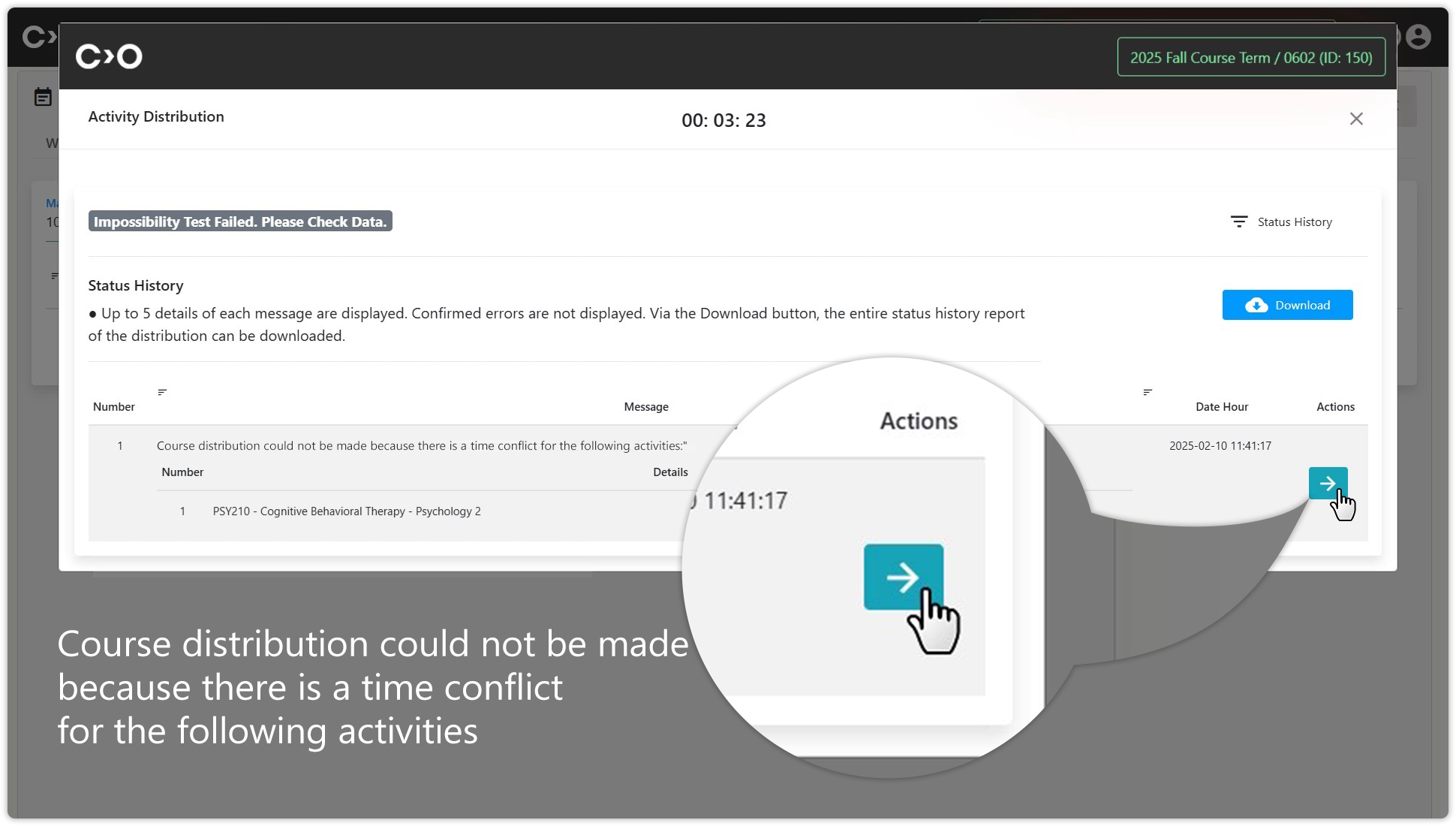The height and width of the screenshot is (826, 1456).
Task: Click the C>O logo in modal header
Action: click(109, 56)
